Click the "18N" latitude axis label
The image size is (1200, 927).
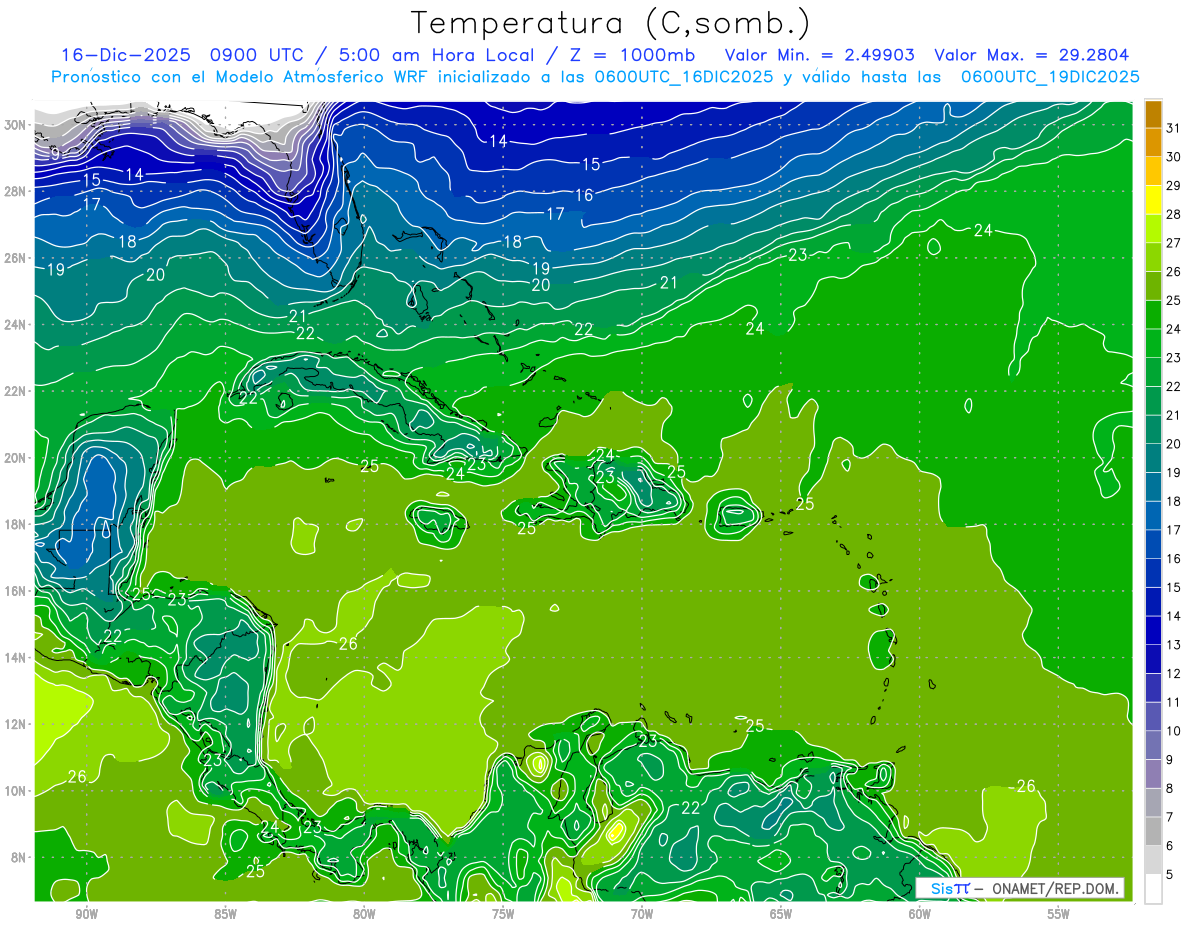tap(15, 524)
